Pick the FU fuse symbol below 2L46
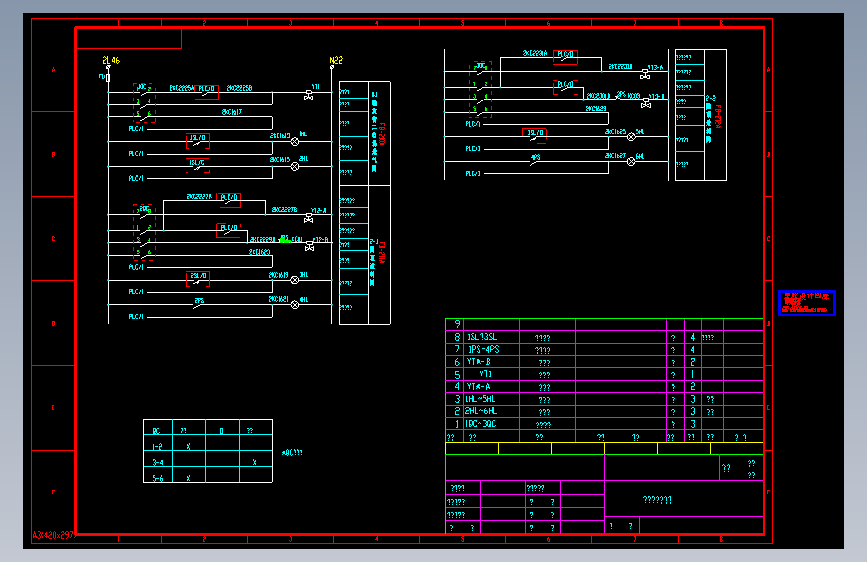This screenshot has width=867, height=562. (107, 77)
